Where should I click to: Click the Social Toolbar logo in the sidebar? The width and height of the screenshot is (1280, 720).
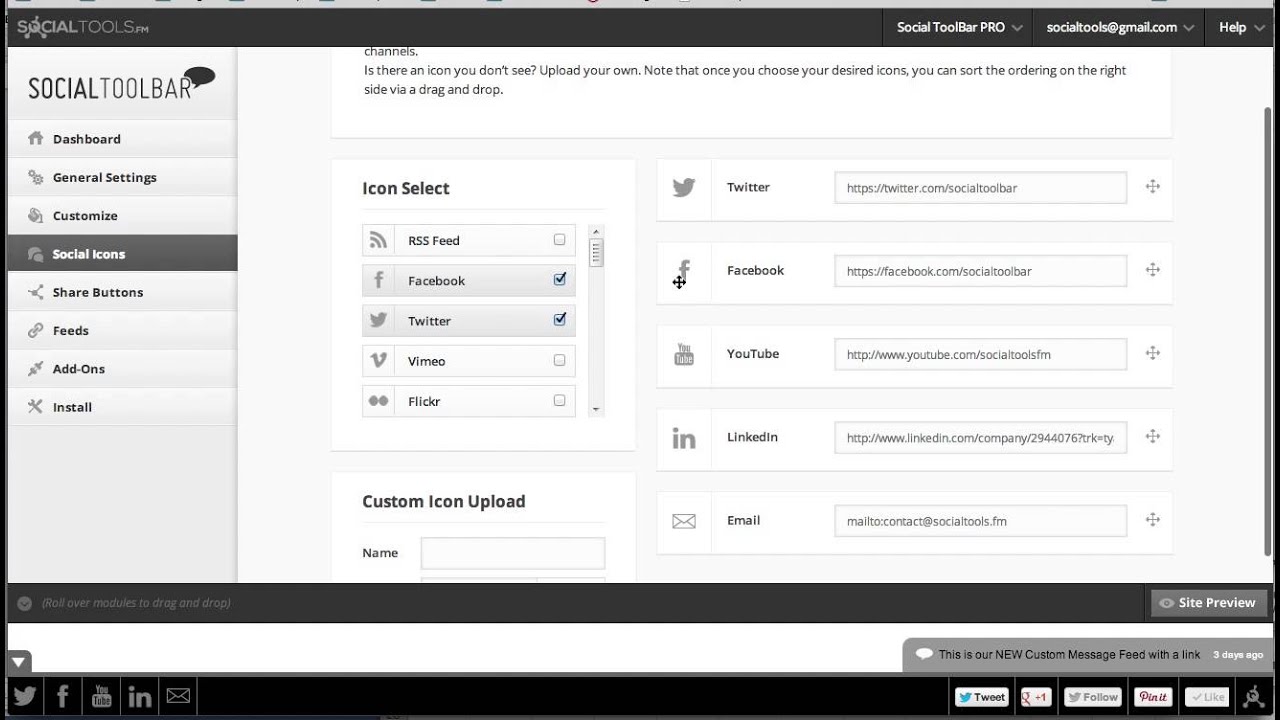[121, 84]
